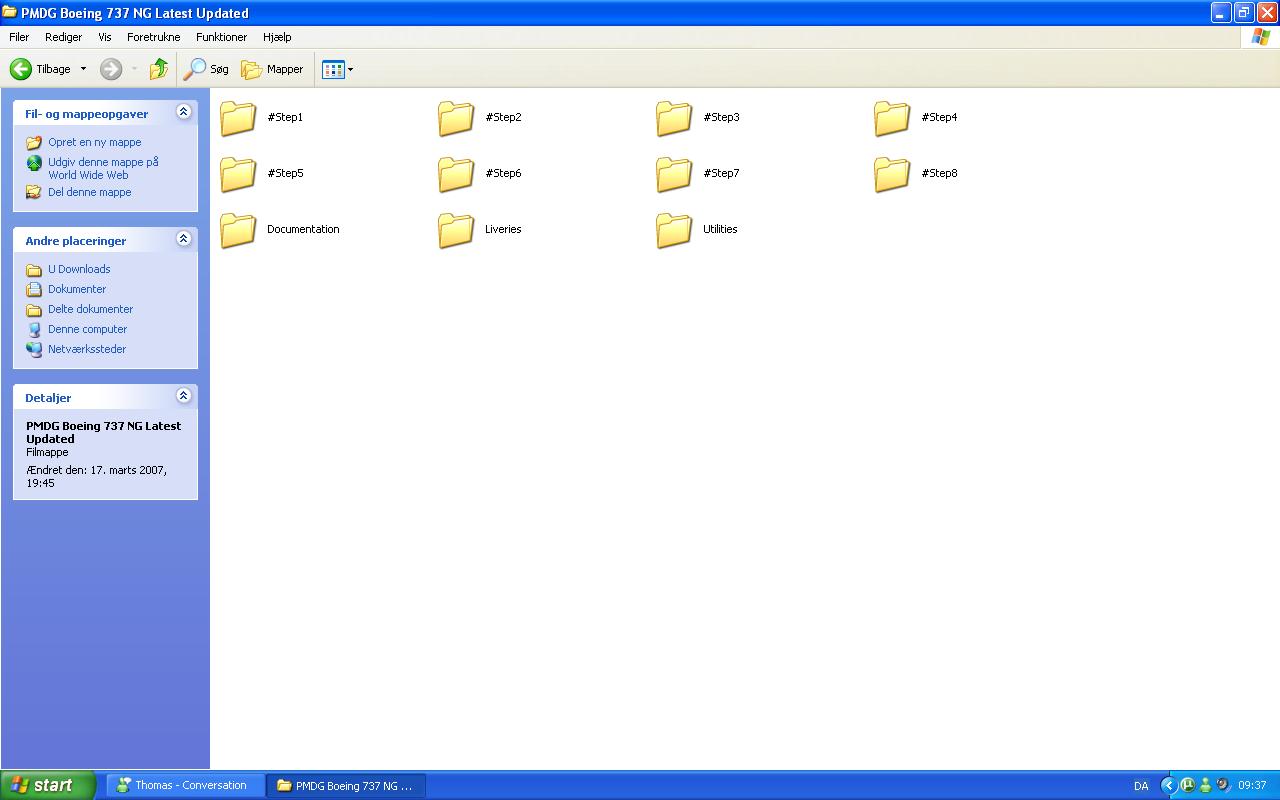Click the DA language indicator
1280x800 pixels.
(1141, 786)
